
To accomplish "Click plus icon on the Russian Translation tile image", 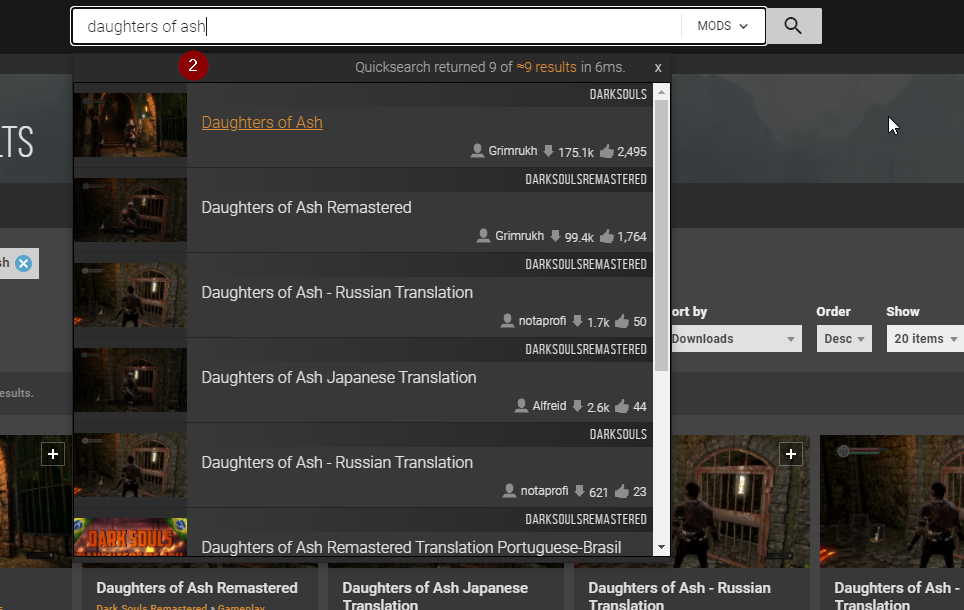I will coord(791,454).
